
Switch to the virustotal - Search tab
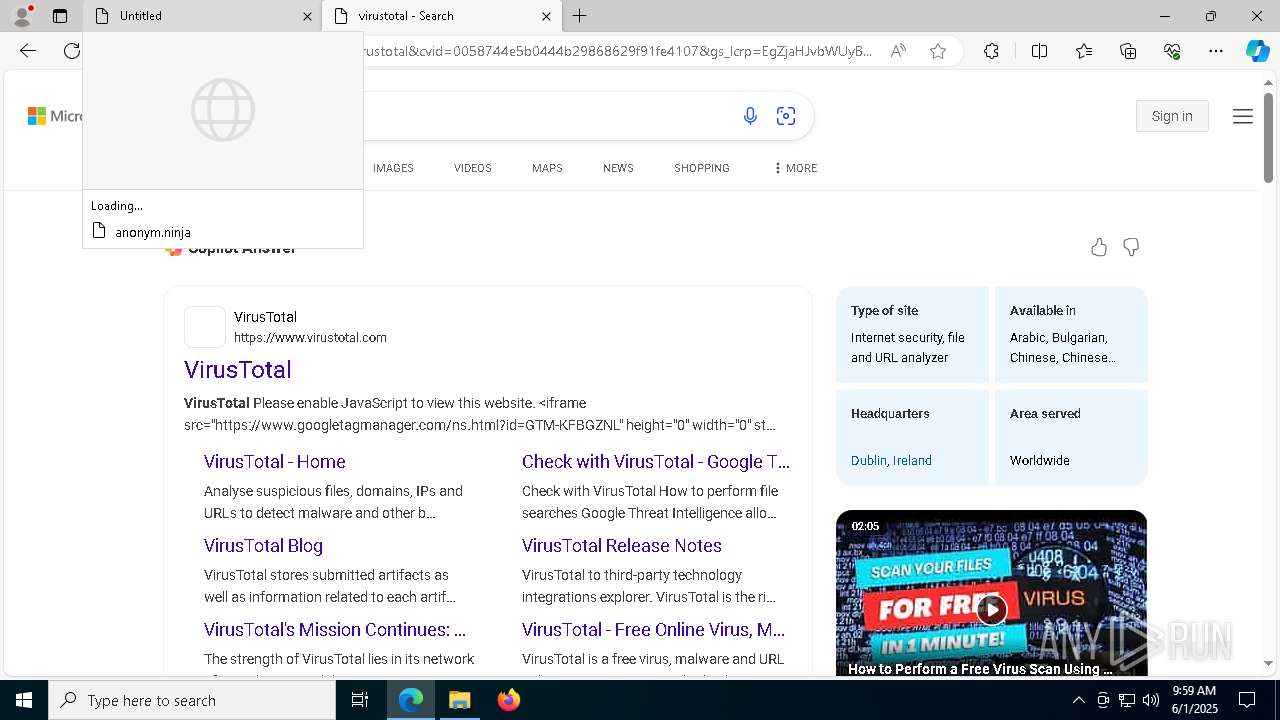coord(442,16)
